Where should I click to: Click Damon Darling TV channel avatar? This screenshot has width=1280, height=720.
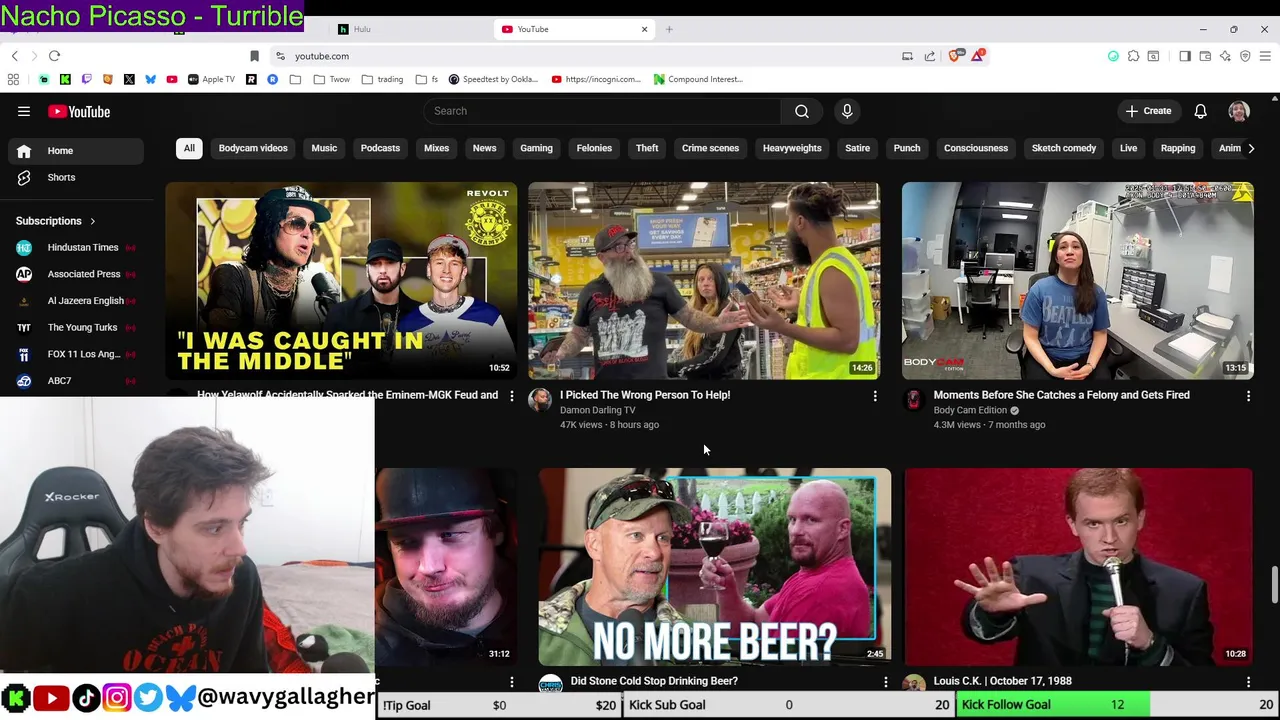click(540, 400)
